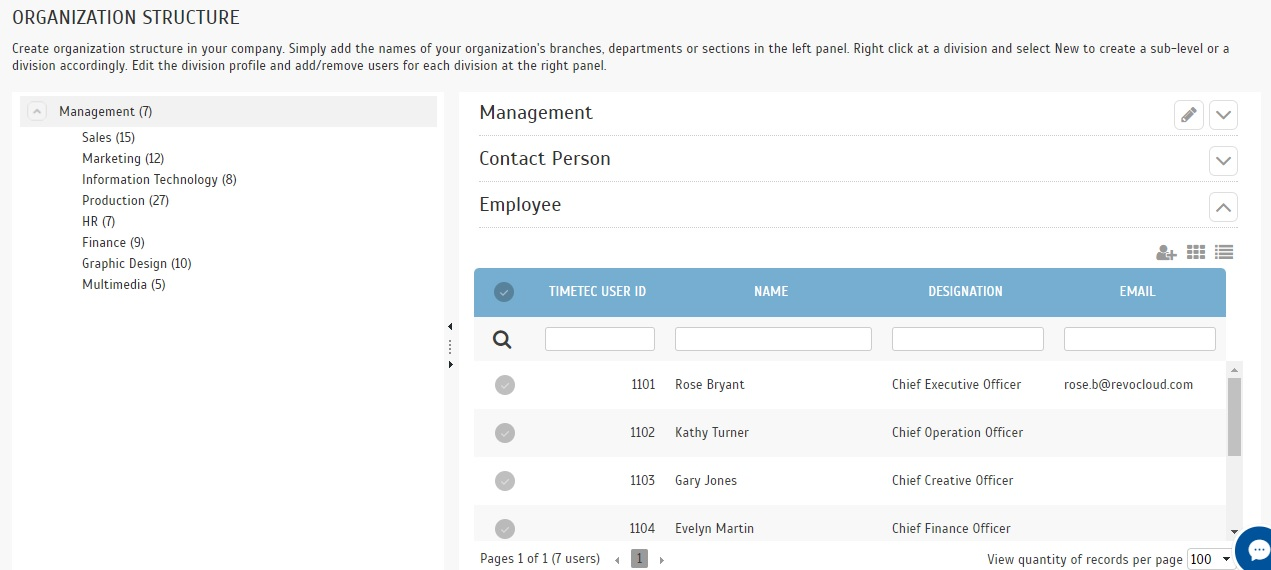Expand the Management section chevron
The image size is (1271, 570).
coord(1223,115)
